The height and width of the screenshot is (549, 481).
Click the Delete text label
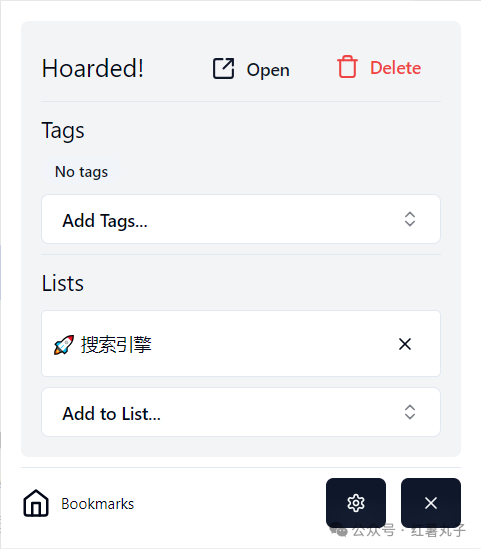click(396, 68)
